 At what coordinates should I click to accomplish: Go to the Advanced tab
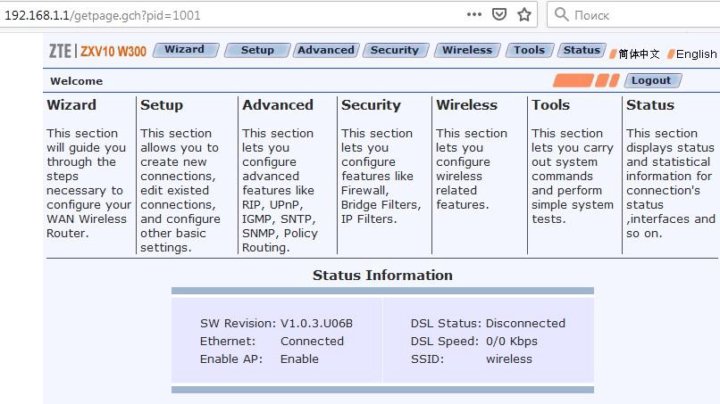tap(326, 50)
